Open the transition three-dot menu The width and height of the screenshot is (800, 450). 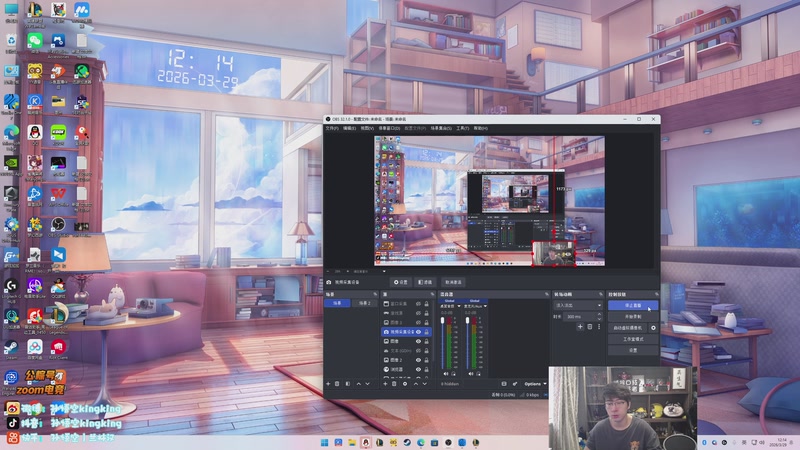pos(599,327)
